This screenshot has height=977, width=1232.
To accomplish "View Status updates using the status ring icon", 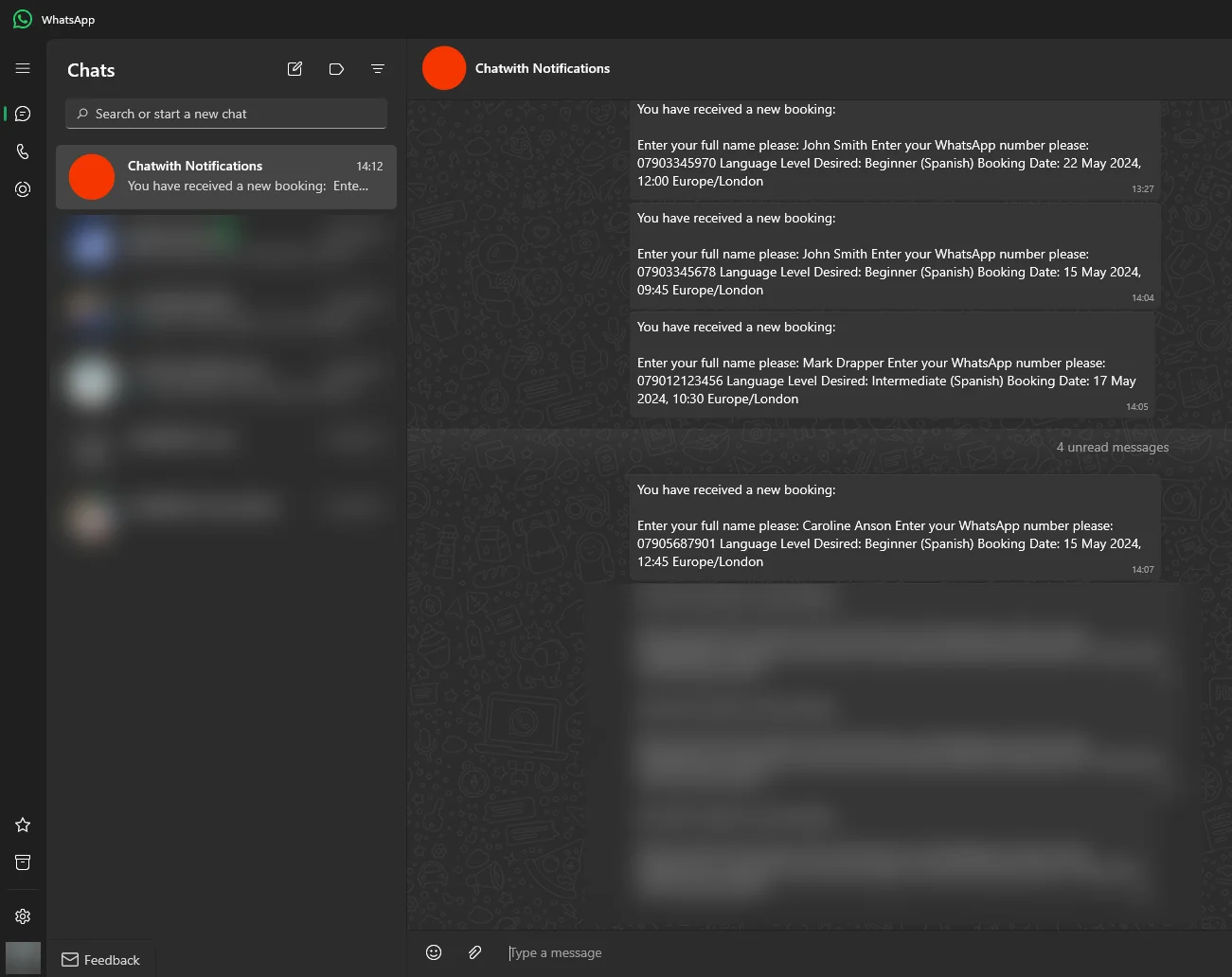I will [22, 188].
